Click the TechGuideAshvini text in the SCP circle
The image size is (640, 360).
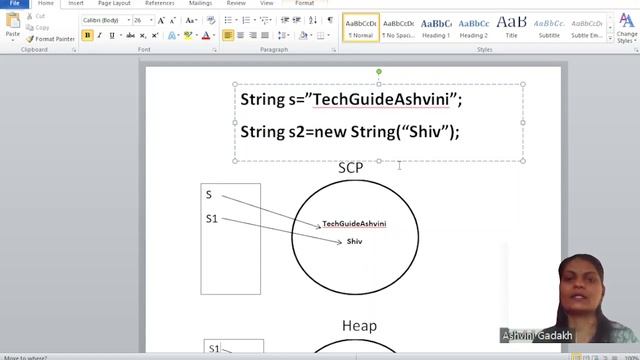coord(354,224)
